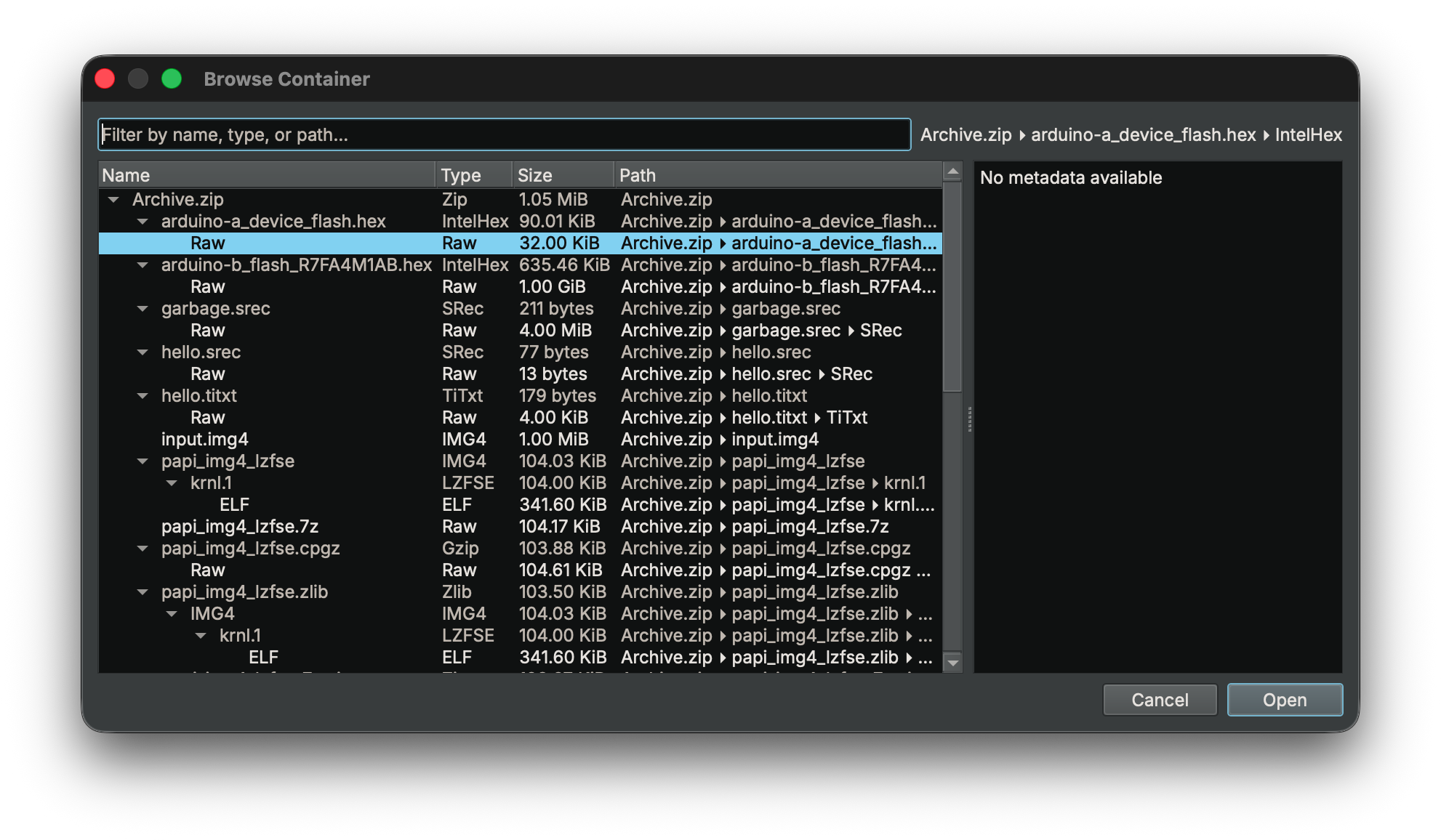Collapse hello.titxt disclosure arrow

click(x=143, y=396)
